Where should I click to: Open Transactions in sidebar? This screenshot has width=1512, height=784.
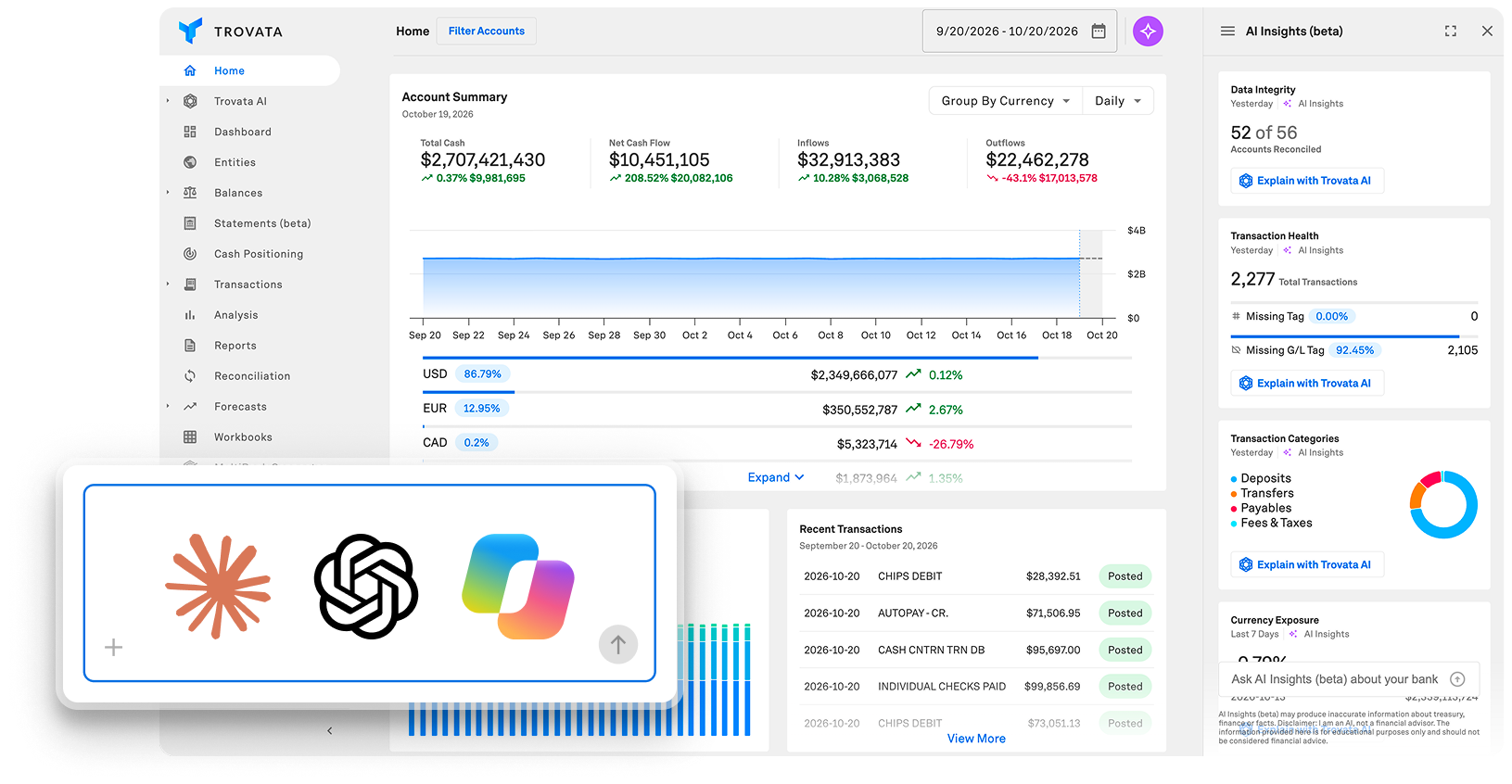[250, 285]
